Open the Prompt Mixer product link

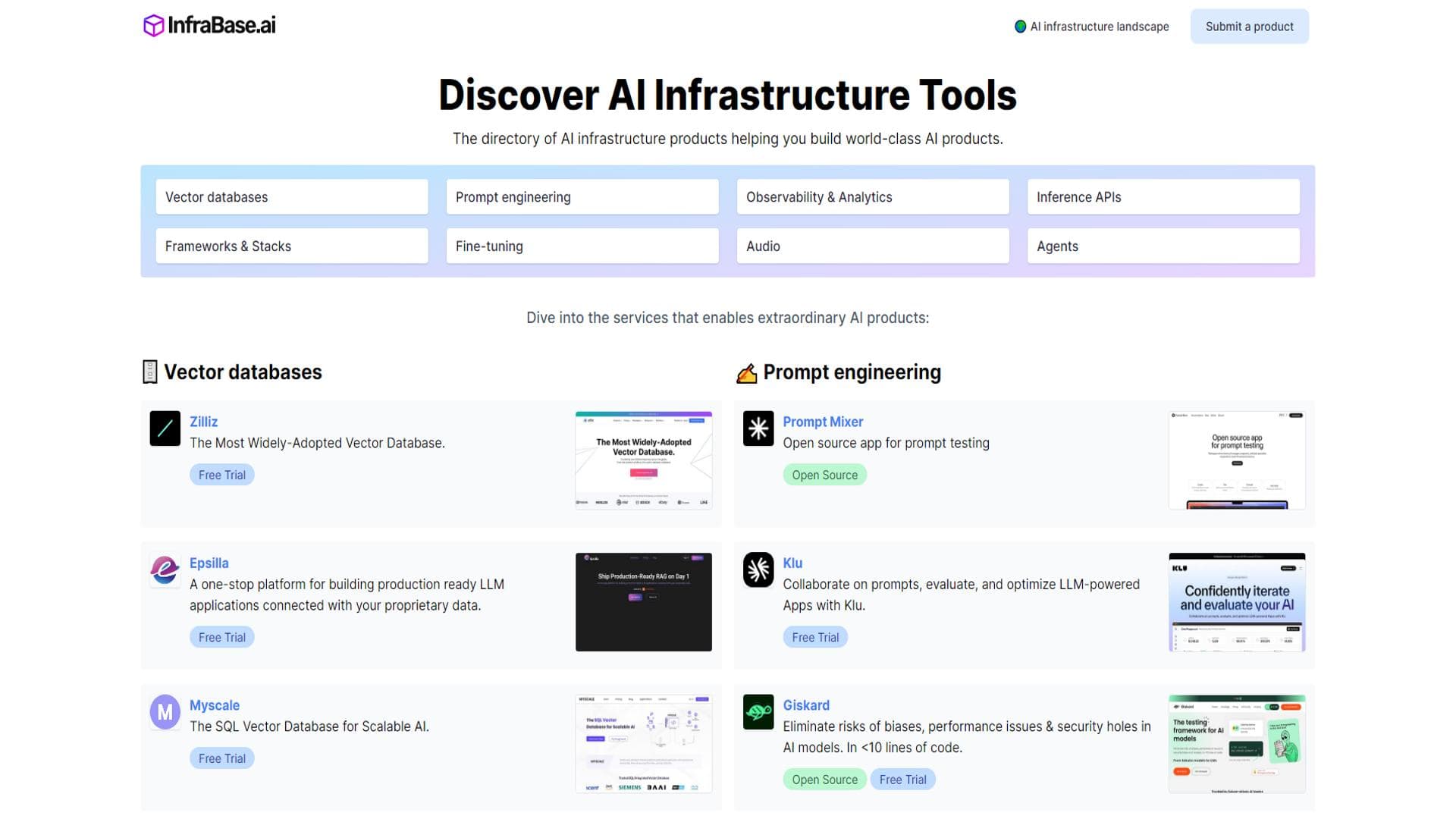[x=823, y=422]
